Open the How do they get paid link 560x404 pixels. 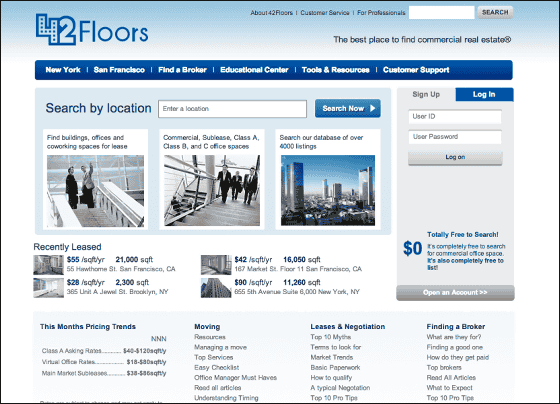[458, 357]
